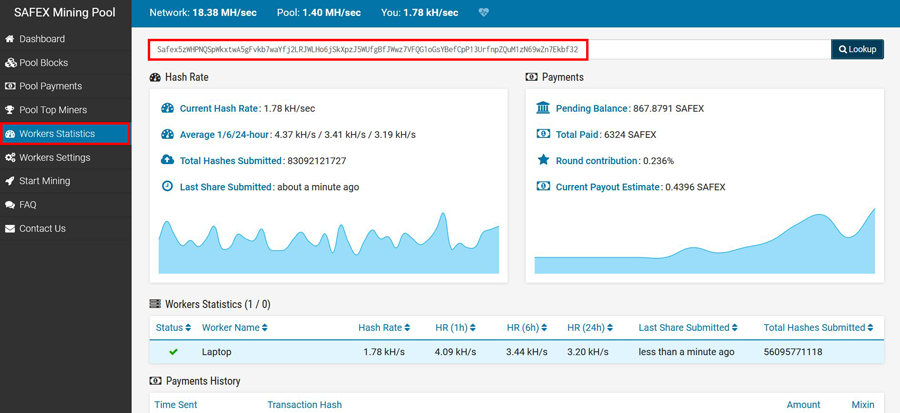Click Pending Balance value 867.8791 SAFEX
This screenshot has height=413, width=900.
pos(668,108)
